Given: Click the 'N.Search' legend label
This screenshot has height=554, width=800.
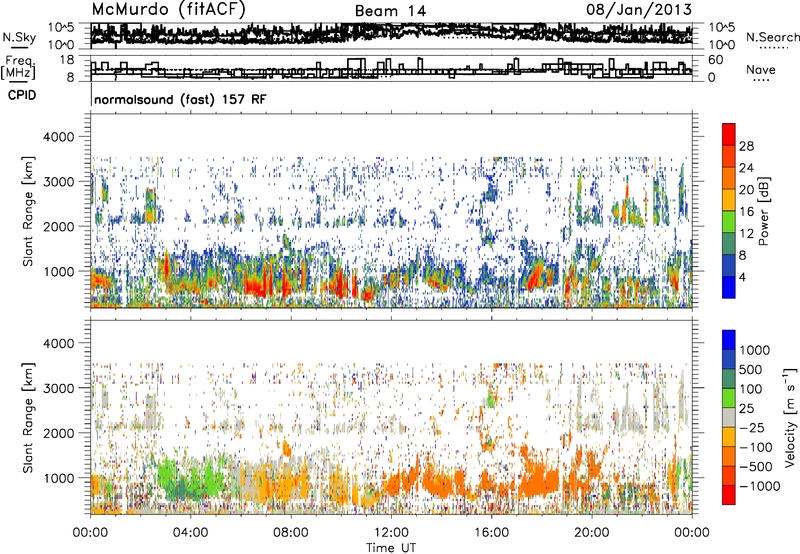Looking at the screenshot, I should click(x=772, y=37).
